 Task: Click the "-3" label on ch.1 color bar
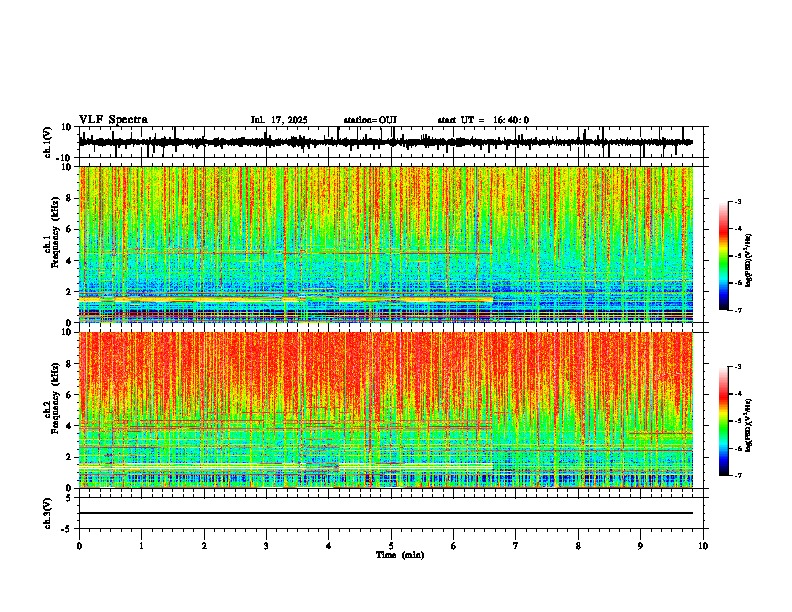(738, 201)
